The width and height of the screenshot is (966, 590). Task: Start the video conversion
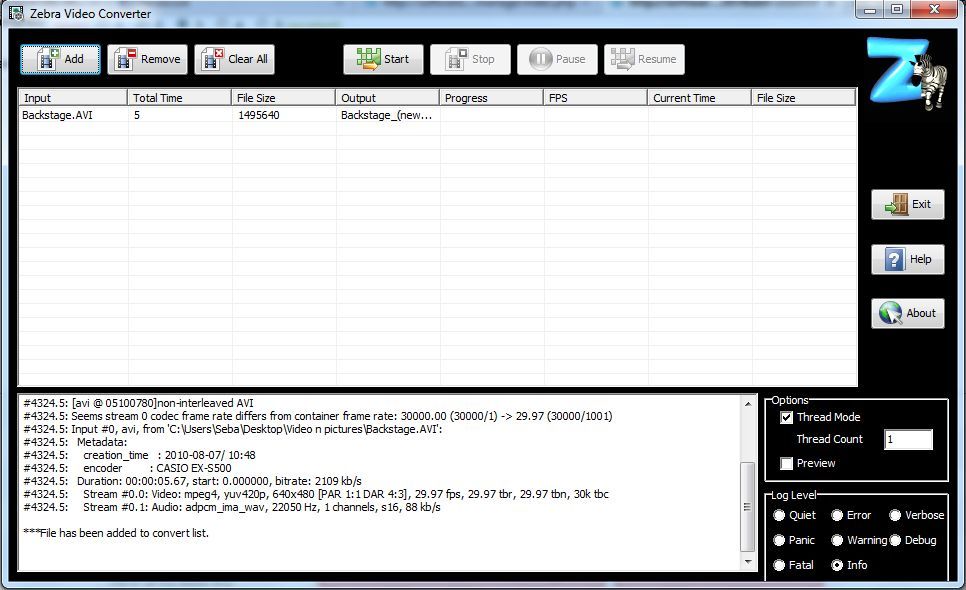(x=383, y=59)
